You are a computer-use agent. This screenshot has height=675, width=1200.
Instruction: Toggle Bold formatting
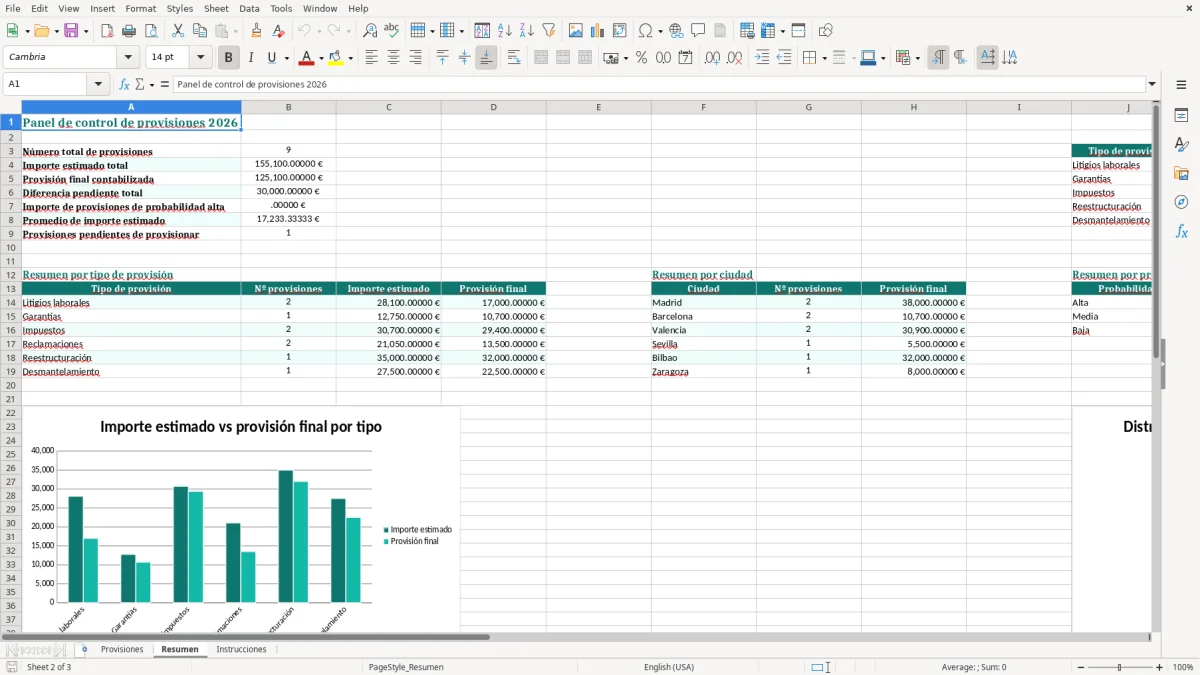228,58
